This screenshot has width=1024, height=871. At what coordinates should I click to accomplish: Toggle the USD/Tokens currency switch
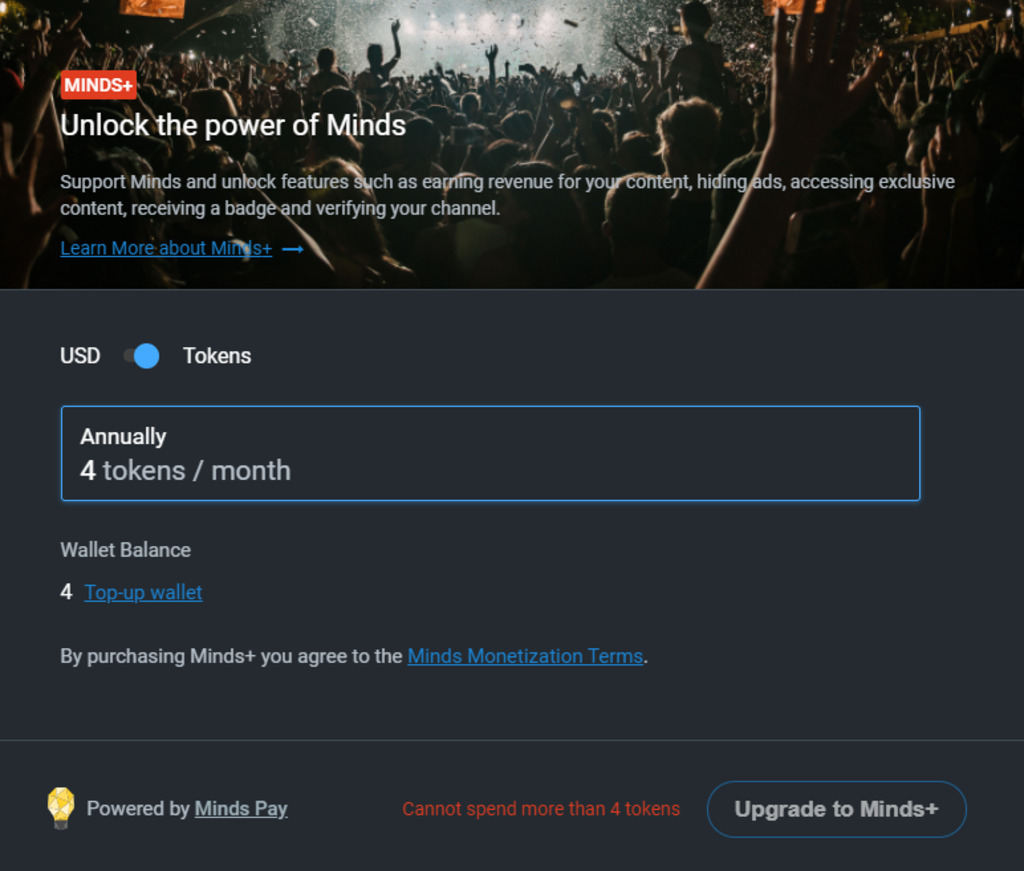[x=141, y=356]
